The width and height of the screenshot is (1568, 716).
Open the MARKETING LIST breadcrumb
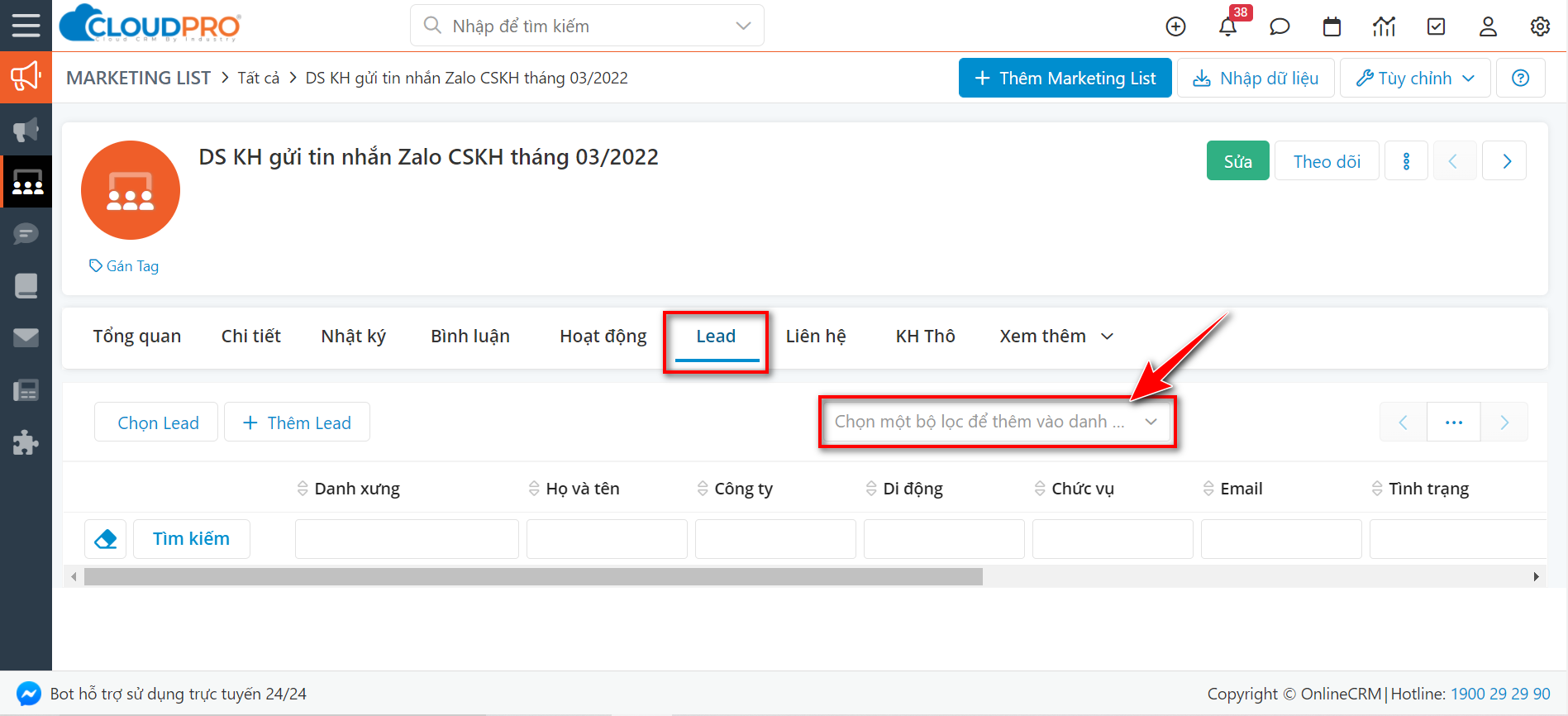point(138,78)
